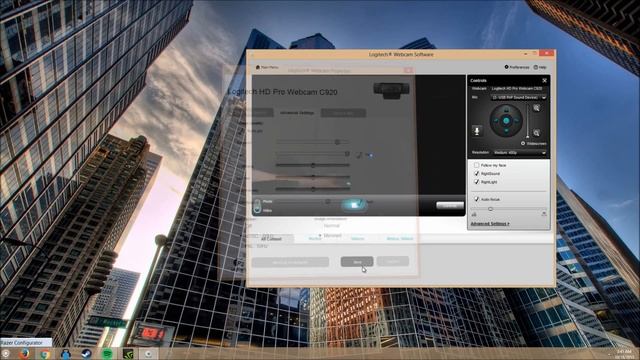Open the QQ penguin app from taskbar
The image size is (640, 360).
tap(66, 354)
